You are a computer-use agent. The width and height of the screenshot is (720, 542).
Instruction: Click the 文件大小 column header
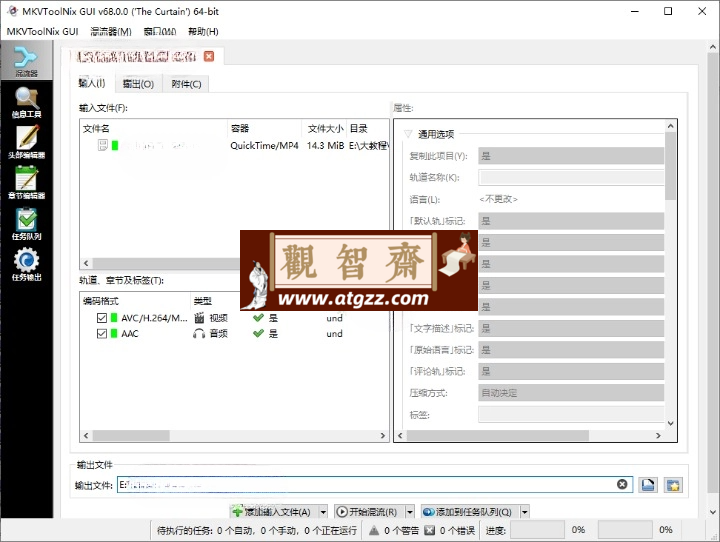pyautogui.click(x=324, y=129)
